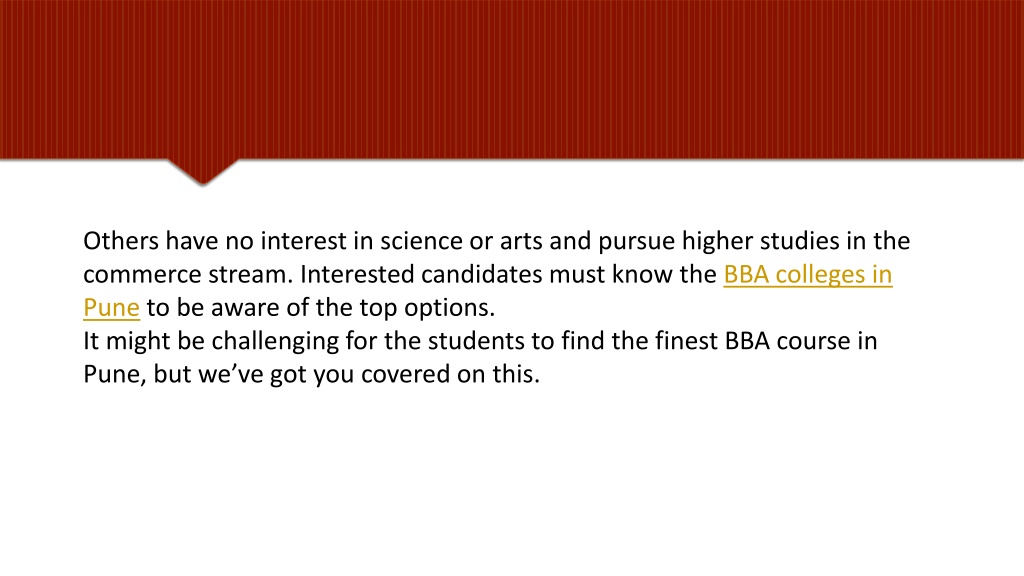Click the word "Pune," on the last line

point(115,374)
